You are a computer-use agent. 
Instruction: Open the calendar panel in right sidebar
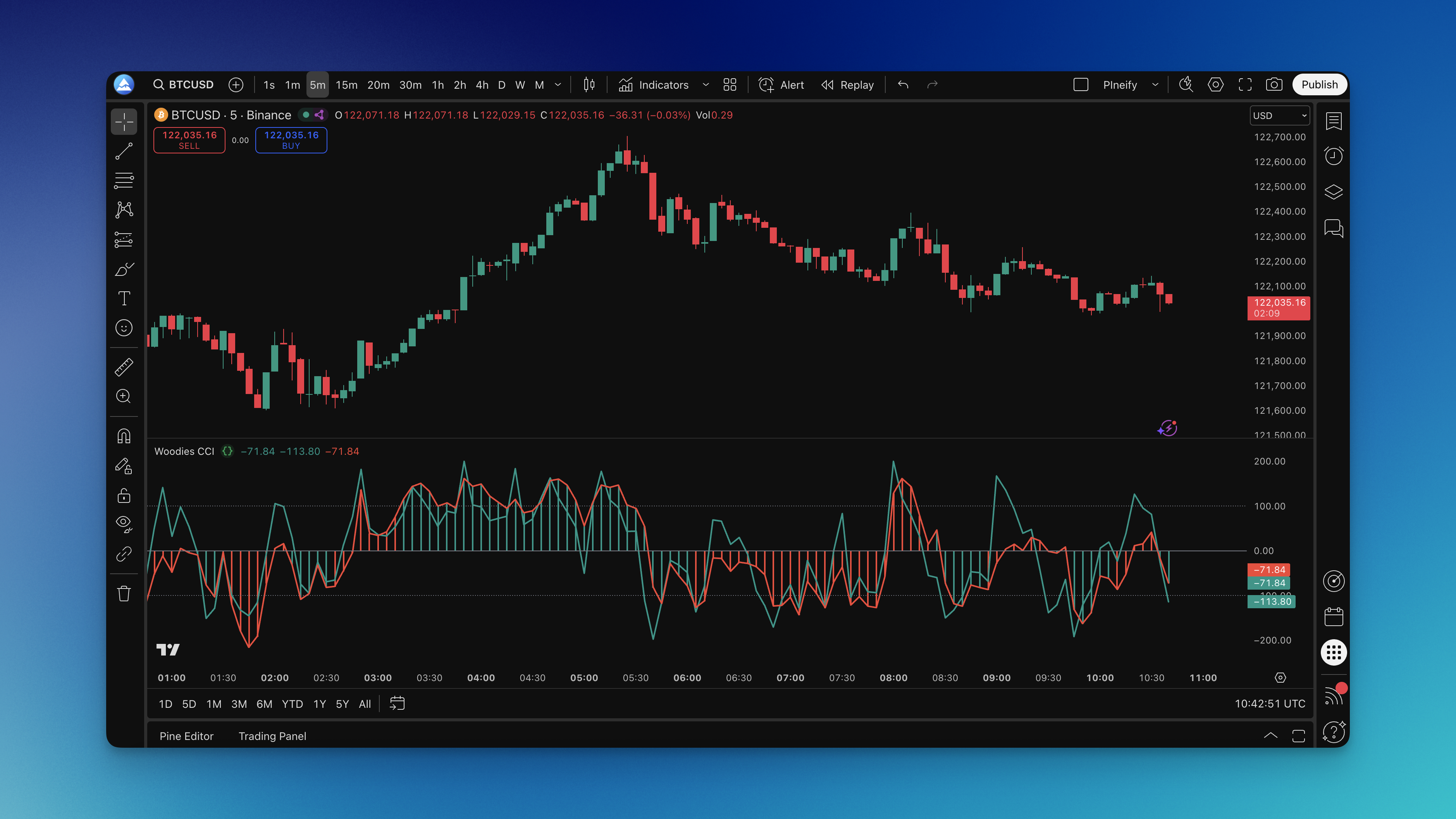tap(1333, 617)
